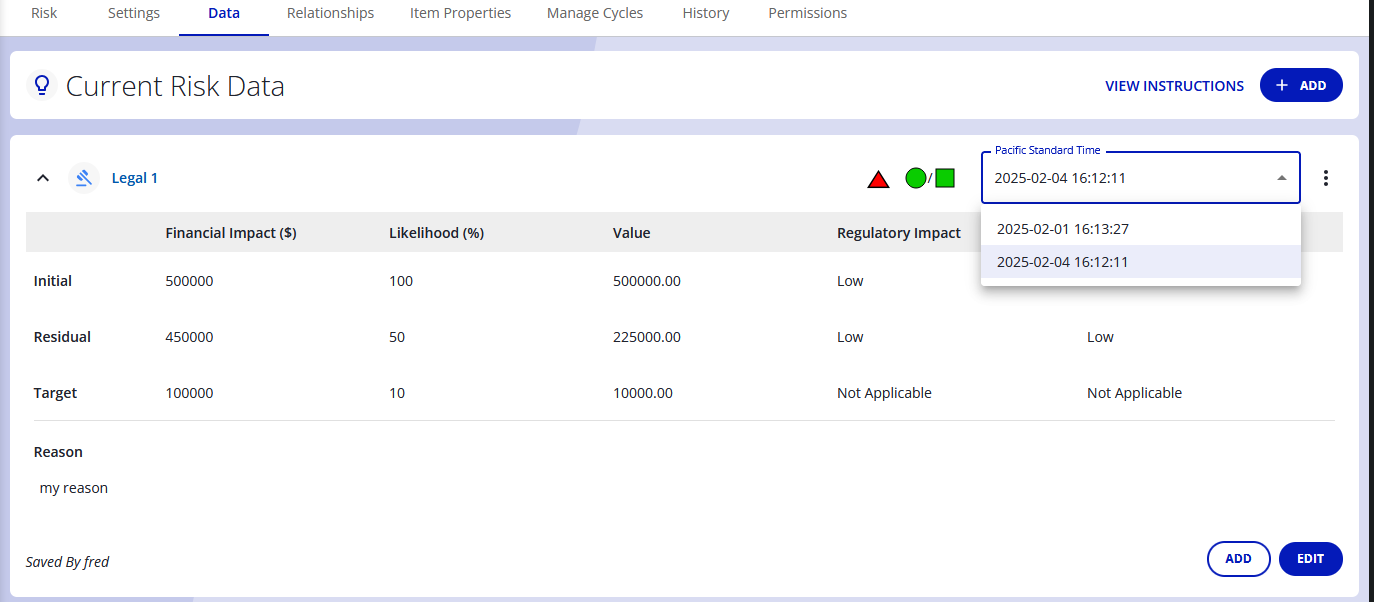The image size is (1374, 602).
Task: Open the Manage Cycles tab
Action: (595, 14)
